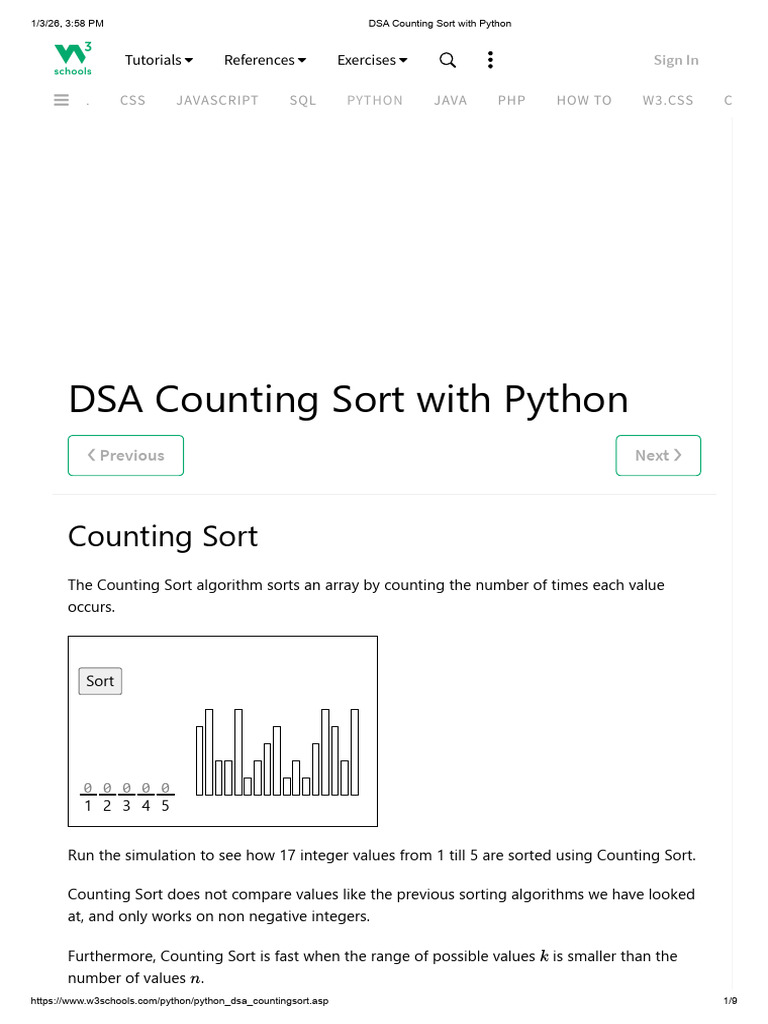Viewport: 768px width, 1024px height.
Task: Expand the Exercises dropdown
Action: click(x=372, y=60)
